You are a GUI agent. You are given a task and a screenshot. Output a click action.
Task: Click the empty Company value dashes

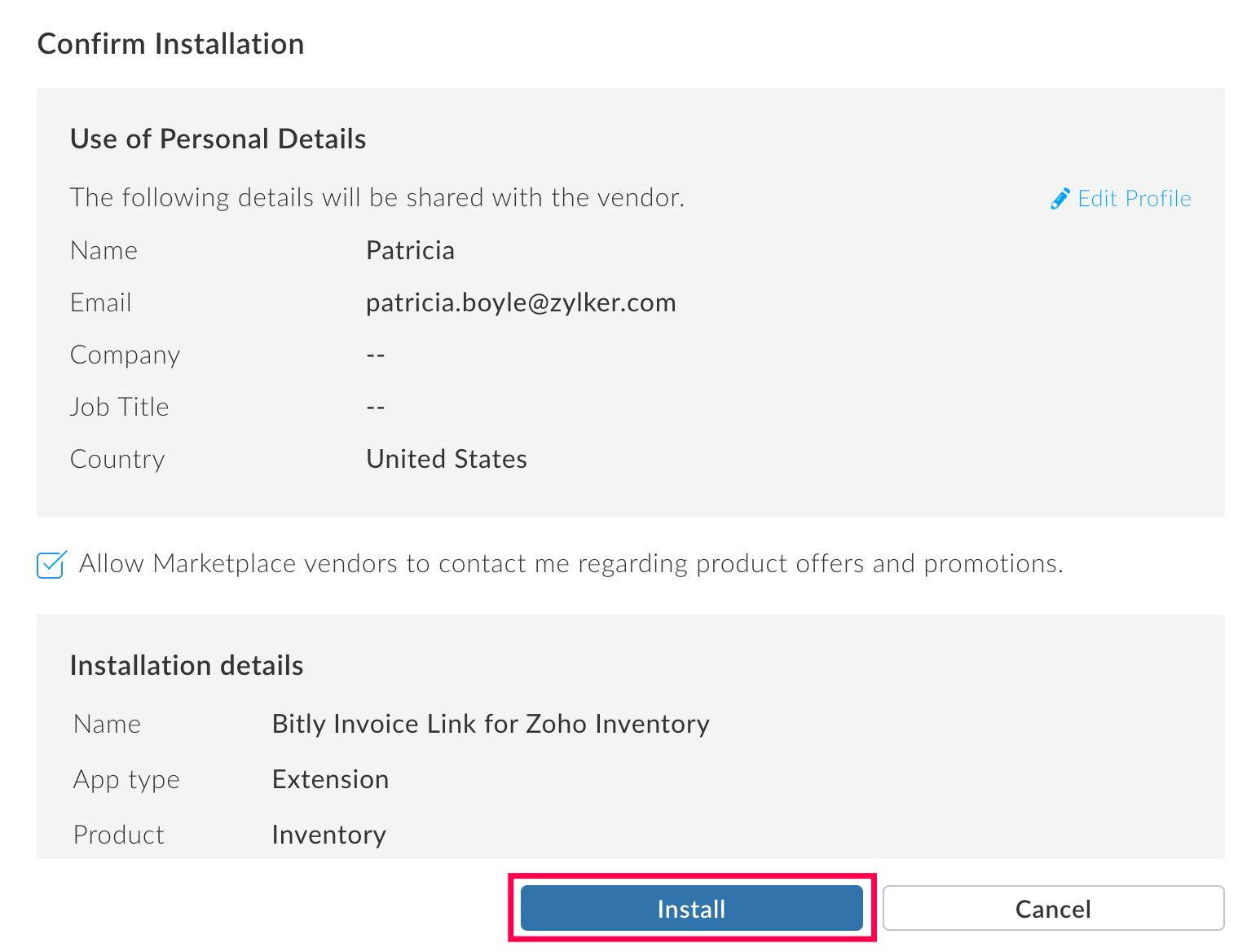point(375,355)
